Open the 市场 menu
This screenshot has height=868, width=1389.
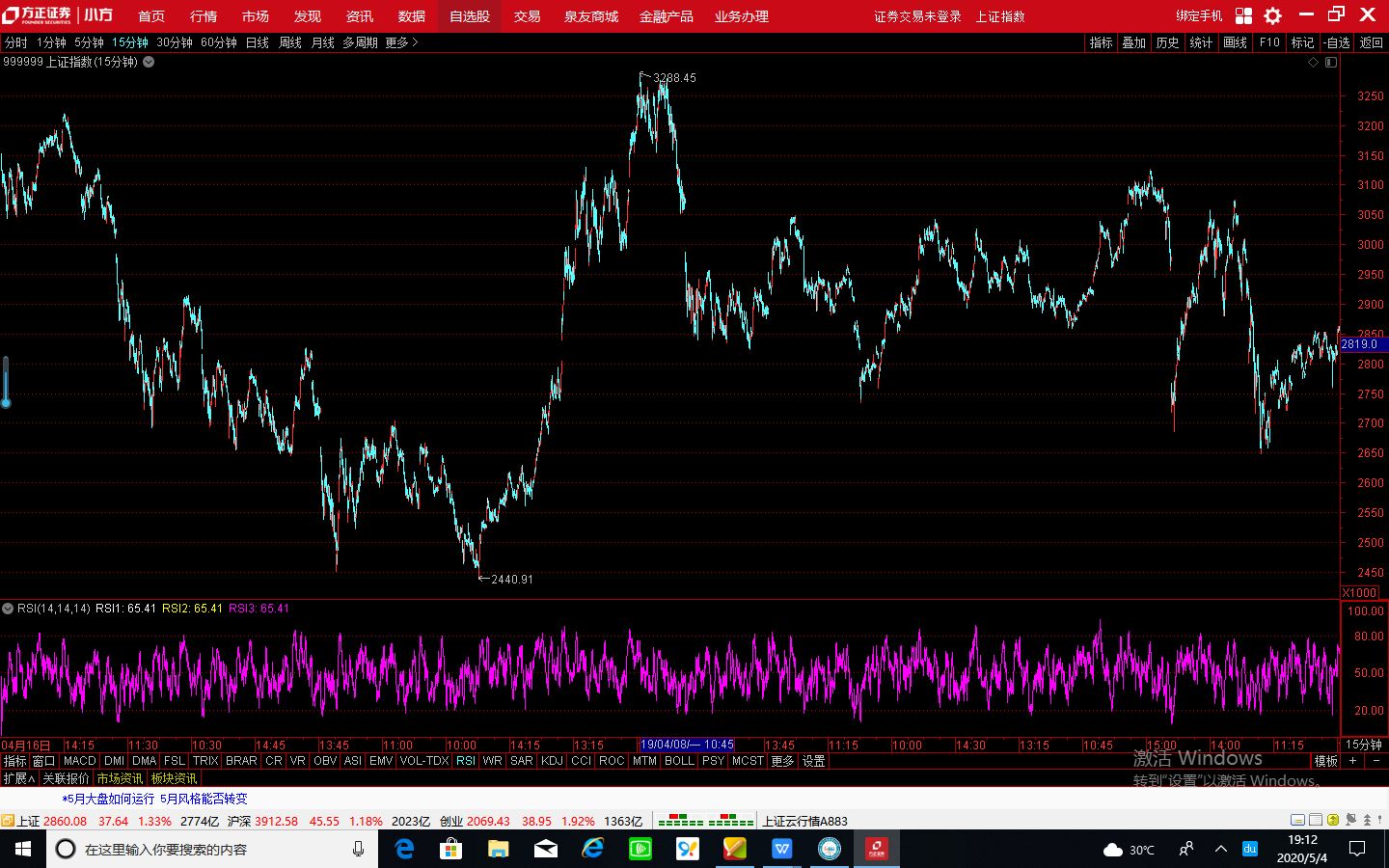point(256,16)
